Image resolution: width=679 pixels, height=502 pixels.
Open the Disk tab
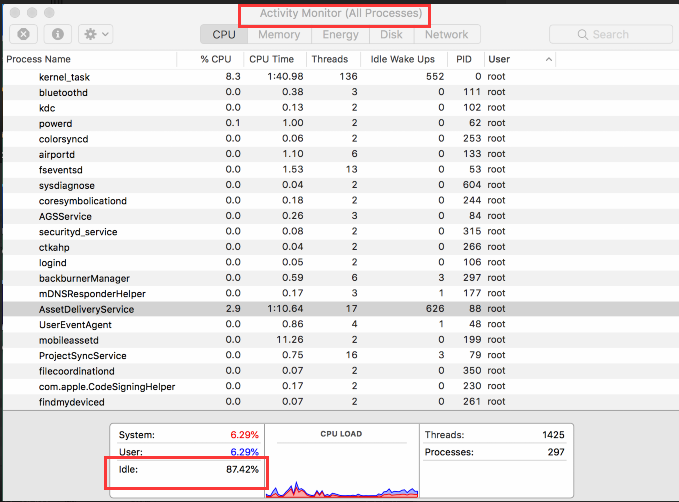tap(391, 34)
